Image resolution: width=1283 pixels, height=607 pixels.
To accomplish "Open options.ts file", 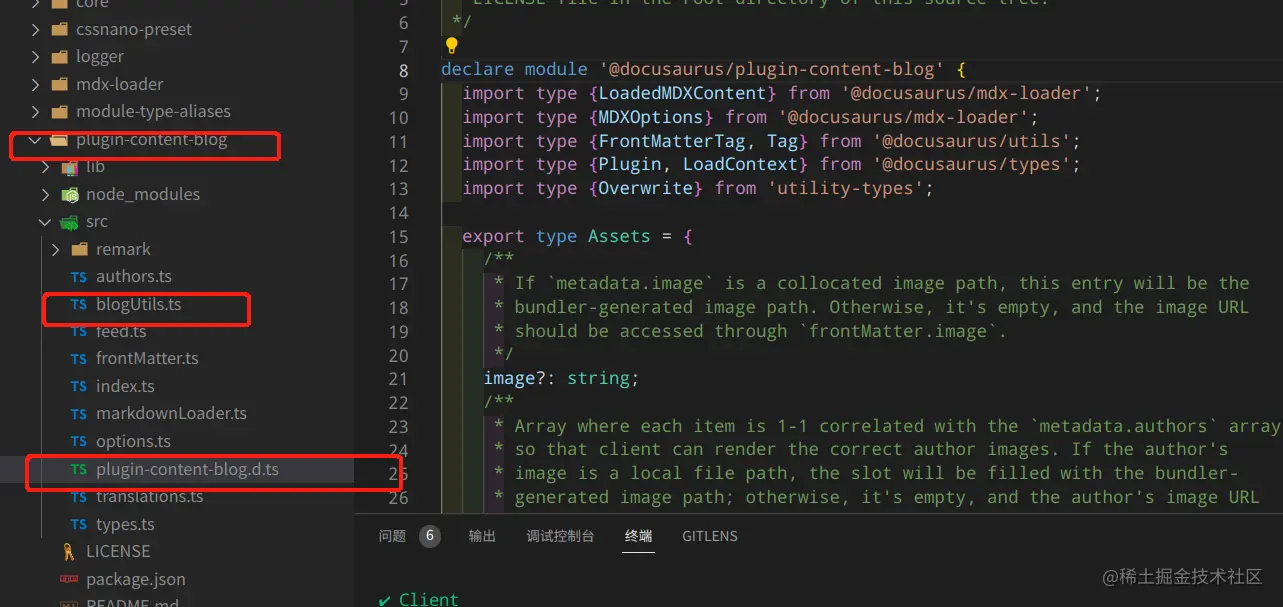I will pos(133,442).
